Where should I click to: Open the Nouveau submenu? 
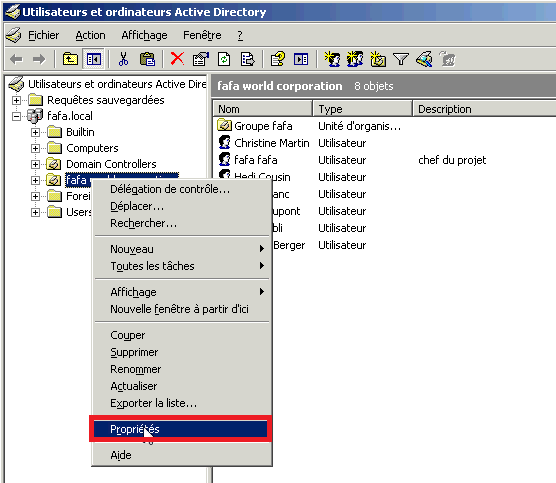click(182, 249)
